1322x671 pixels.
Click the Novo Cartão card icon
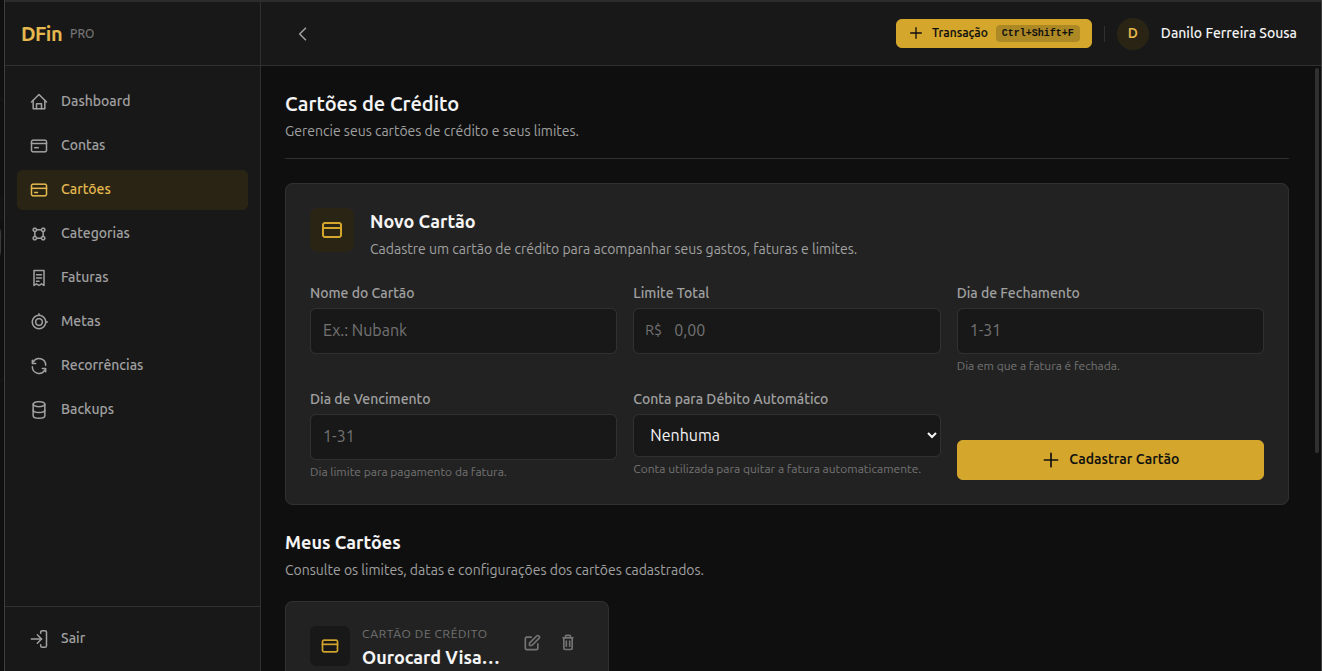[x=332, y=230]
